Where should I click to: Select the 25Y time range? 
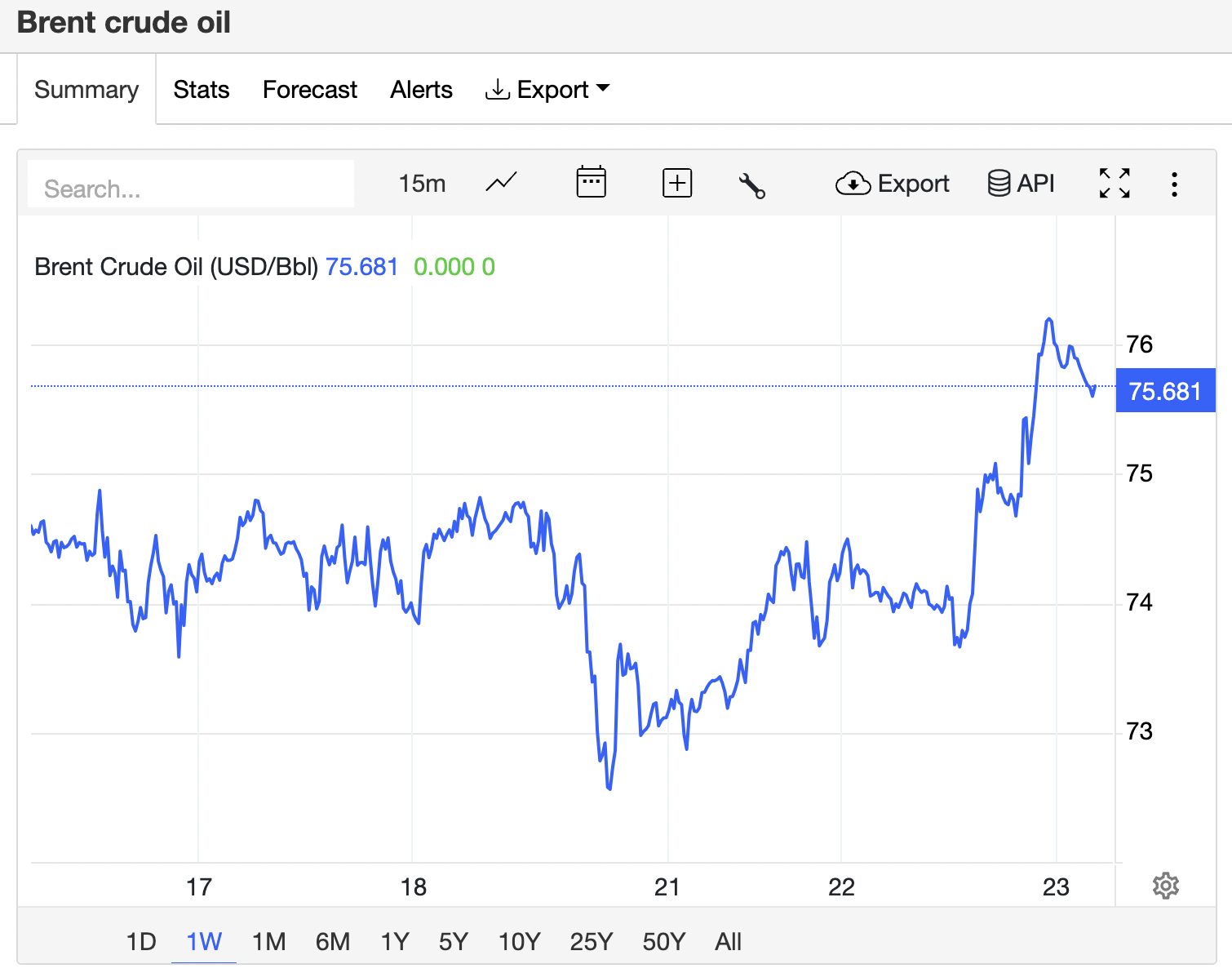point(592,941)
